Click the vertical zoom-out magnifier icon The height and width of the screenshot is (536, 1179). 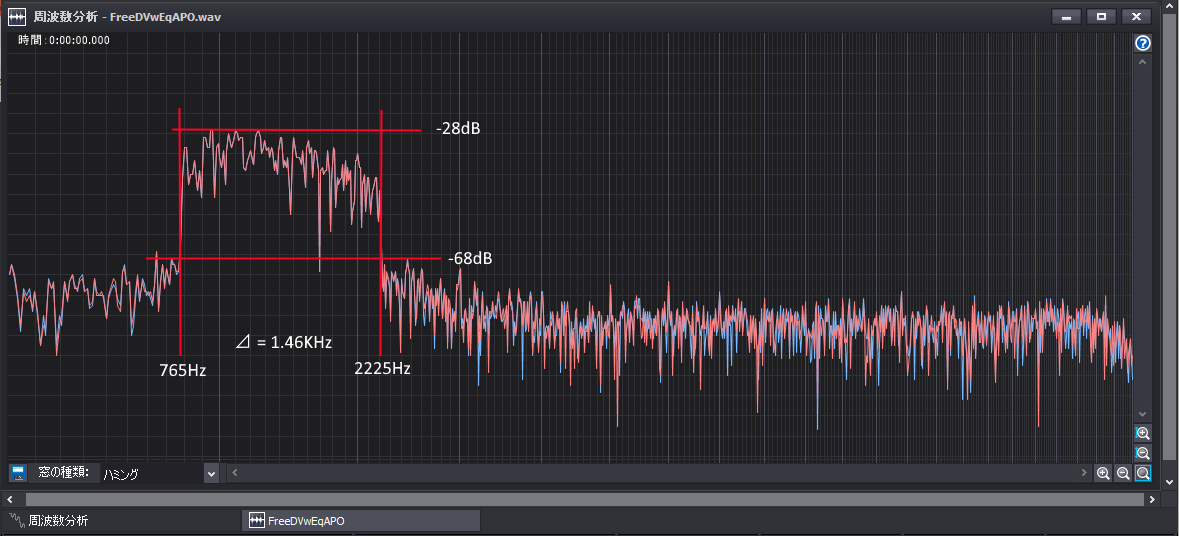pos(1142,453)
